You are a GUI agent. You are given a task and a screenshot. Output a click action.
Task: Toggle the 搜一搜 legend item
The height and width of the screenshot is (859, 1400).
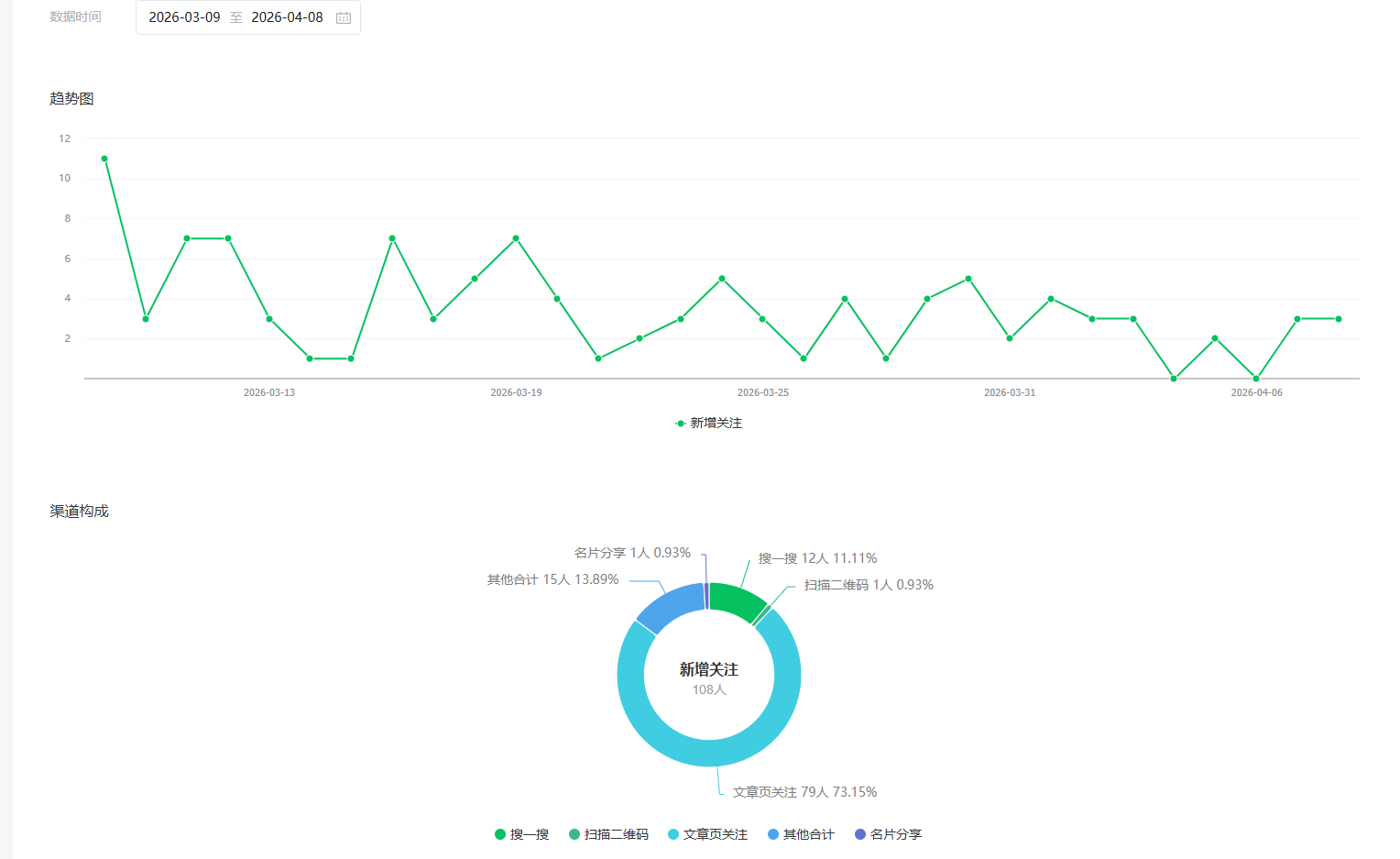(521, 834)
